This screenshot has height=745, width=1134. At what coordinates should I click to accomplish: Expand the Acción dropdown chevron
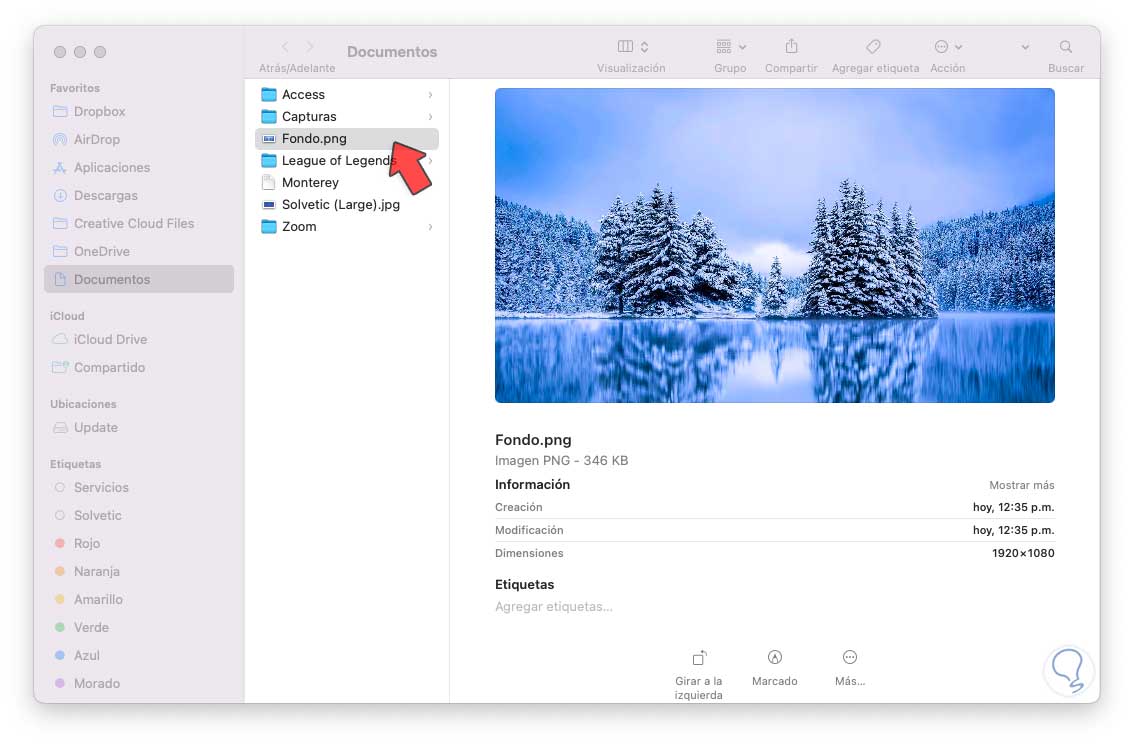(958, 47)
